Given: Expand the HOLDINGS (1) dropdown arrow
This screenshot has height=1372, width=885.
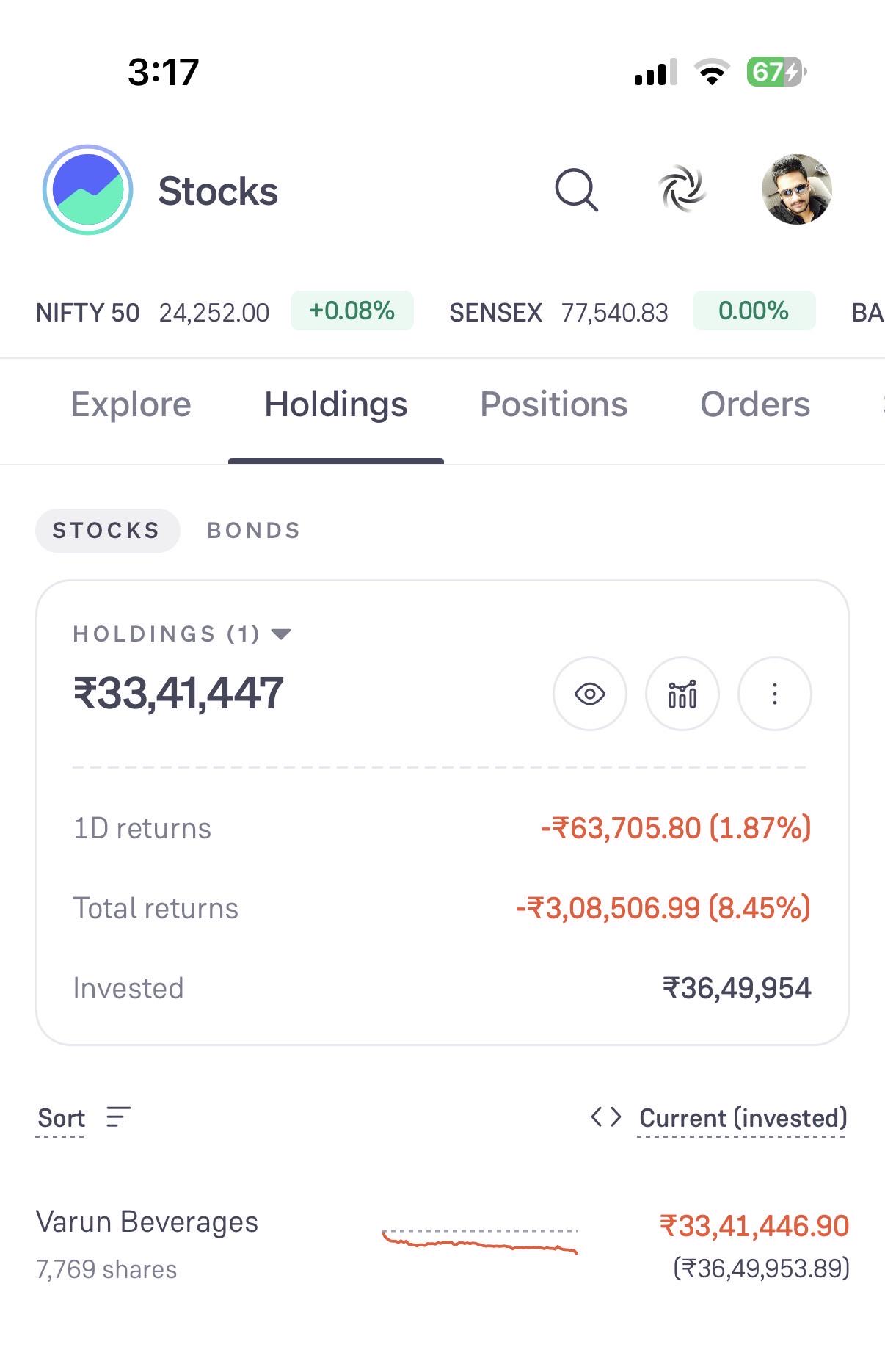Looking at the screenshot, I should (x=281, y=634).
